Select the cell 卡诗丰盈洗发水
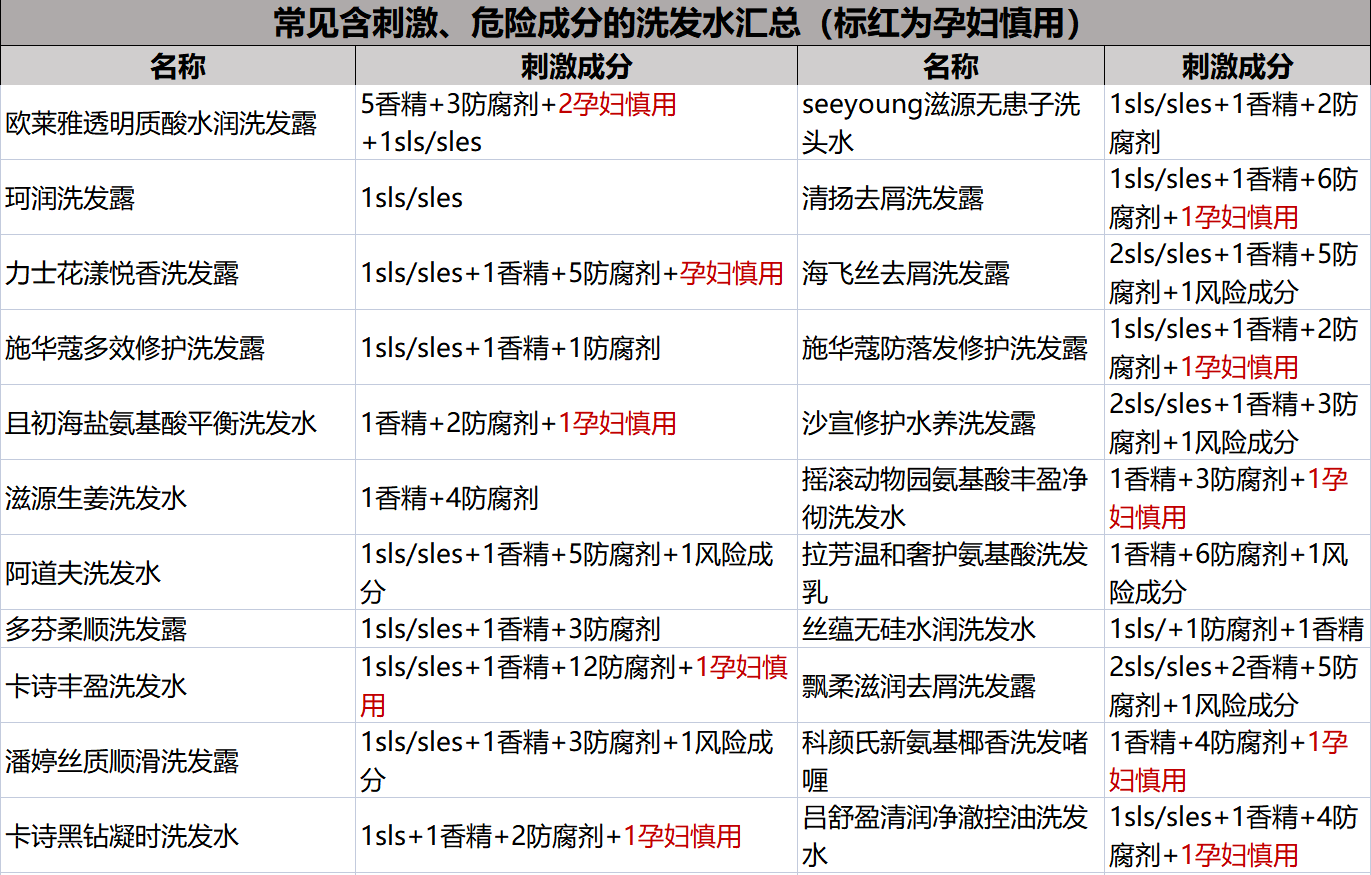This screenshot has height=875, width=1371. click(x=178, y=685)
